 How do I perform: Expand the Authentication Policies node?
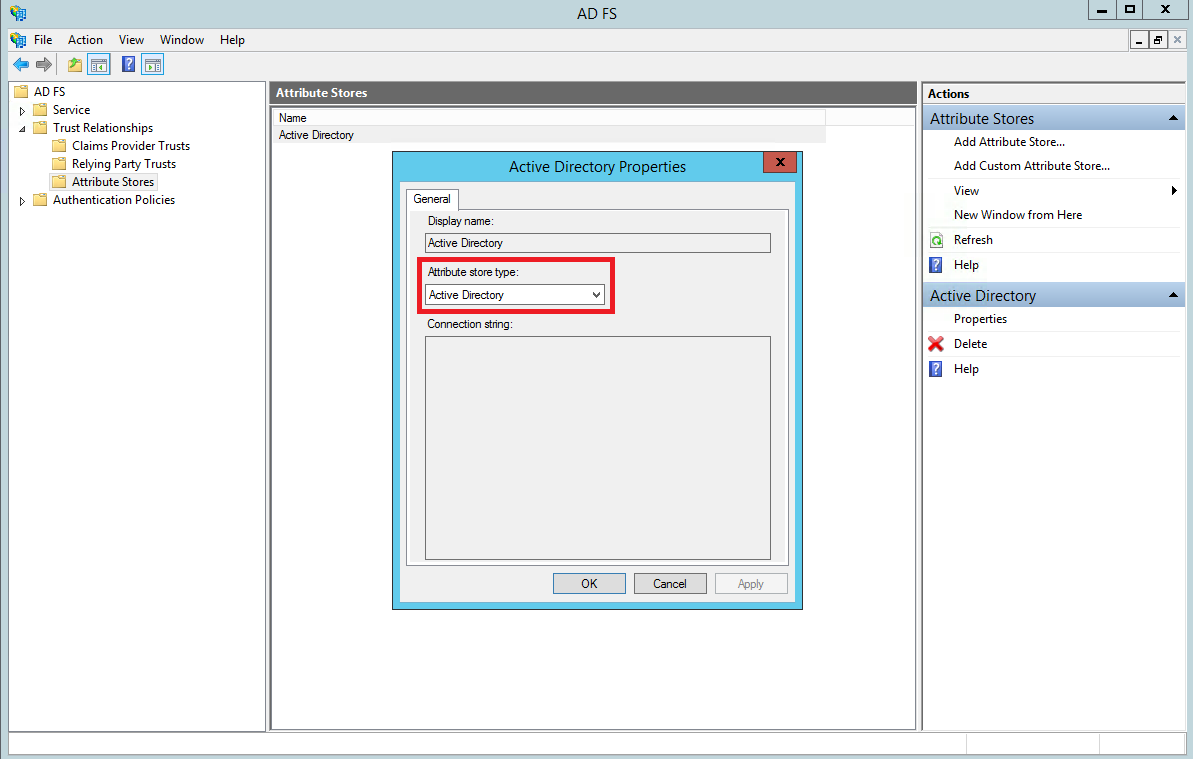click(x=23, y=201)
